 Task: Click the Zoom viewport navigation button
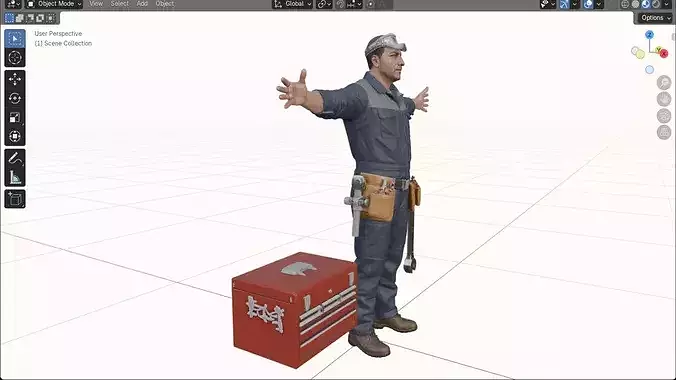(664, 82)
